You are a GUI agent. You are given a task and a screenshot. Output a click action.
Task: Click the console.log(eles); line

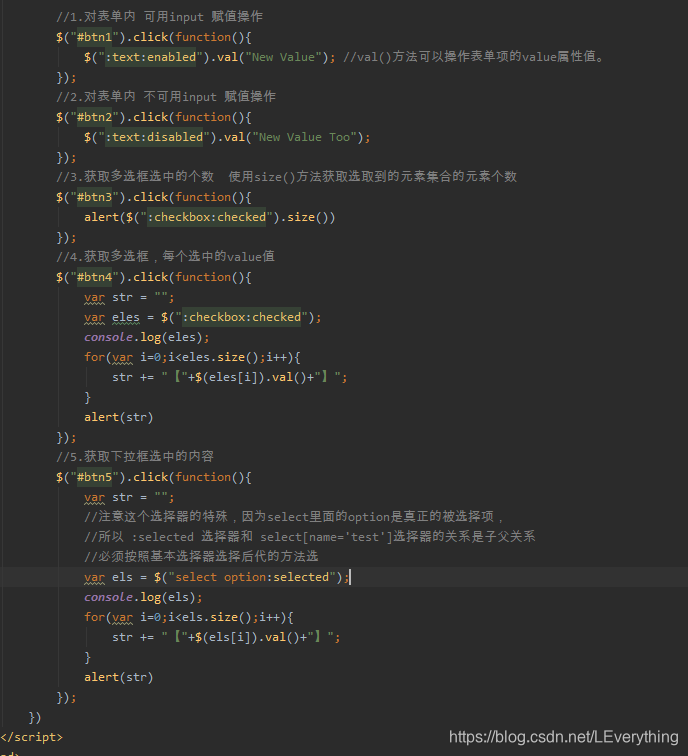[147, 337]
